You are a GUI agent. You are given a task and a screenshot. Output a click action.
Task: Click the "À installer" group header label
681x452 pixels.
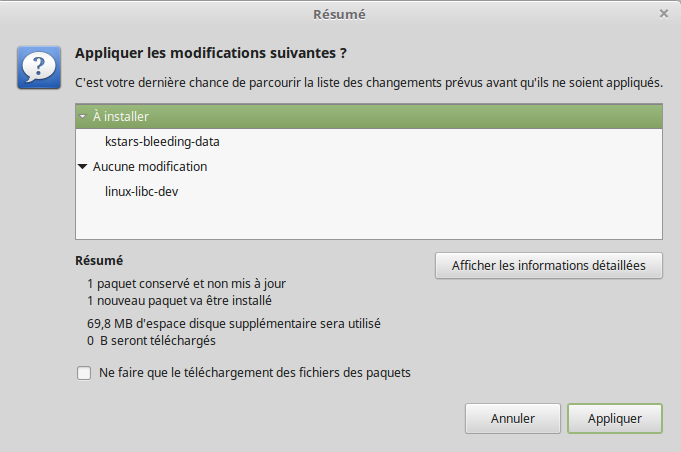coord(121,117)
